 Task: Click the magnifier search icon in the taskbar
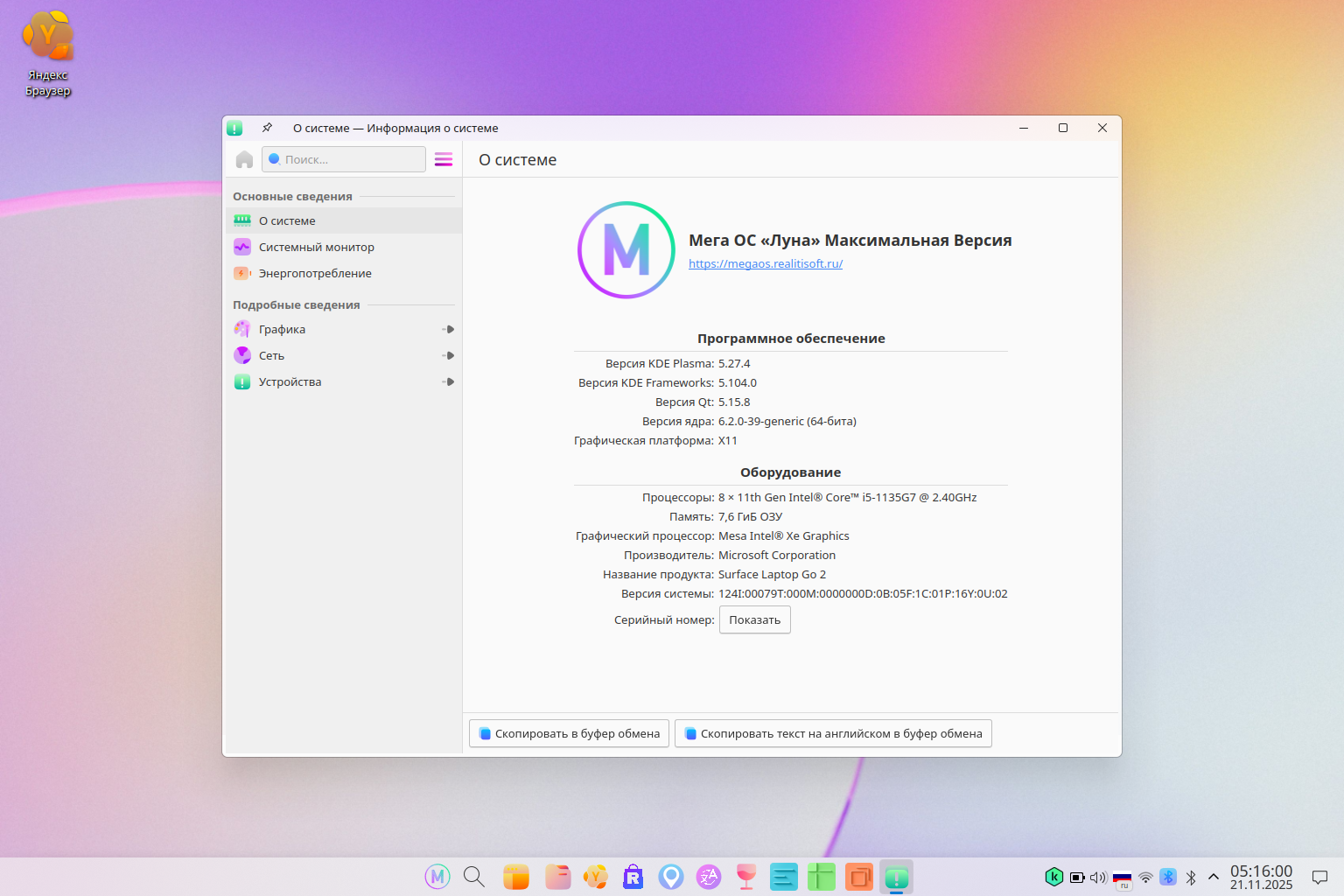coord(474,876)
